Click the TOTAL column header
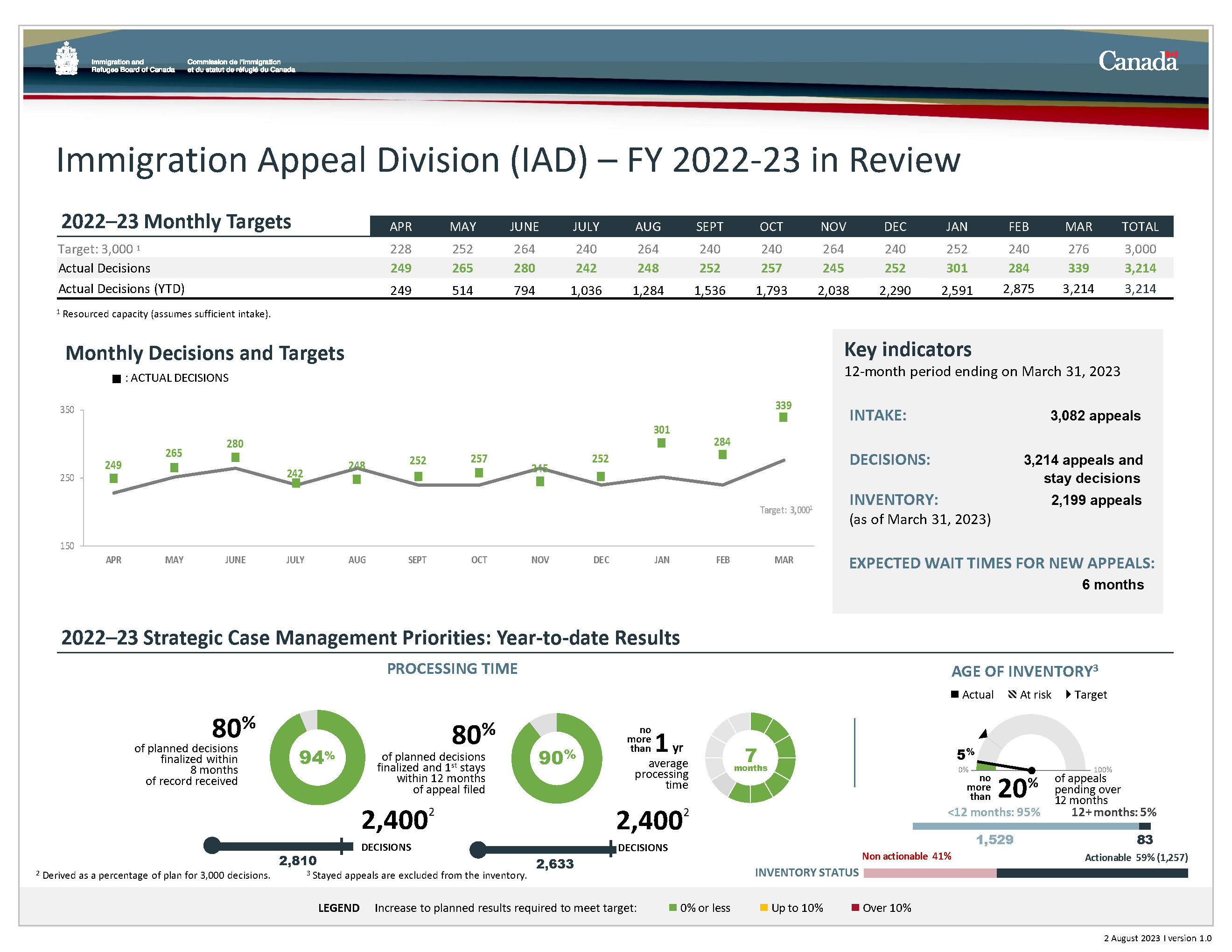Screen dimensions: 1232x952 1140,227
